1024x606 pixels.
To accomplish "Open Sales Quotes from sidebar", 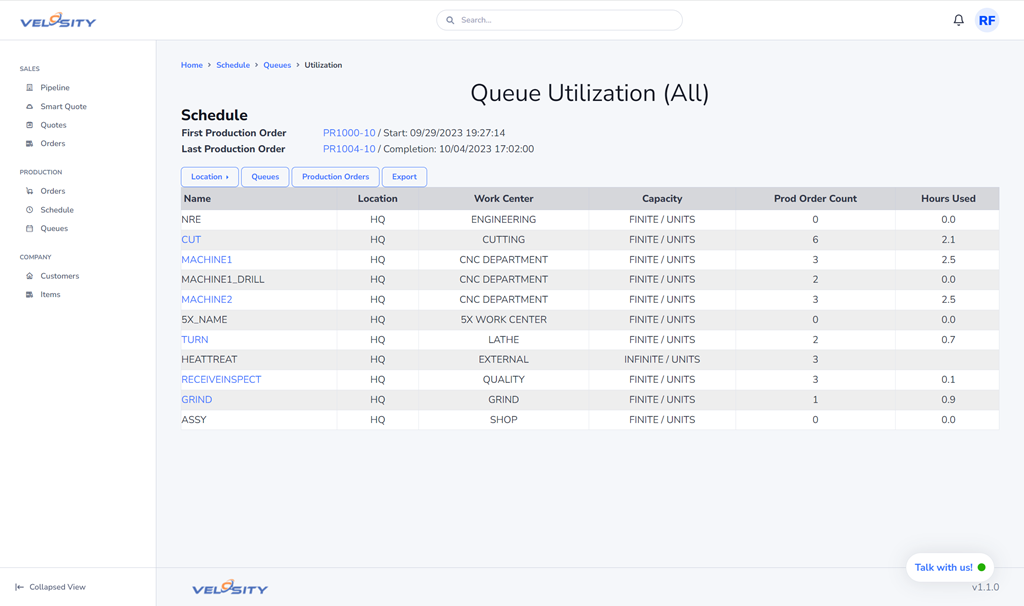I will pos(53,125).
